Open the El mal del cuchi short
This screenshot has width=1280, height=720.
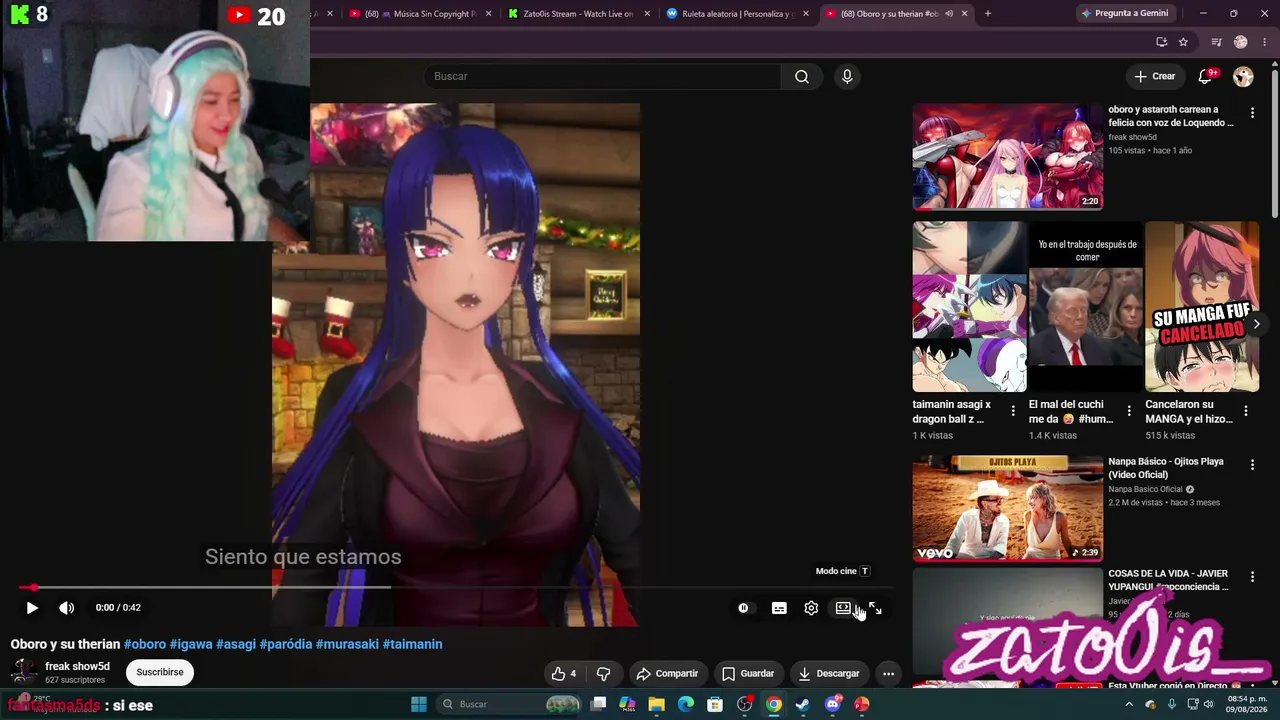(1086, 307)
